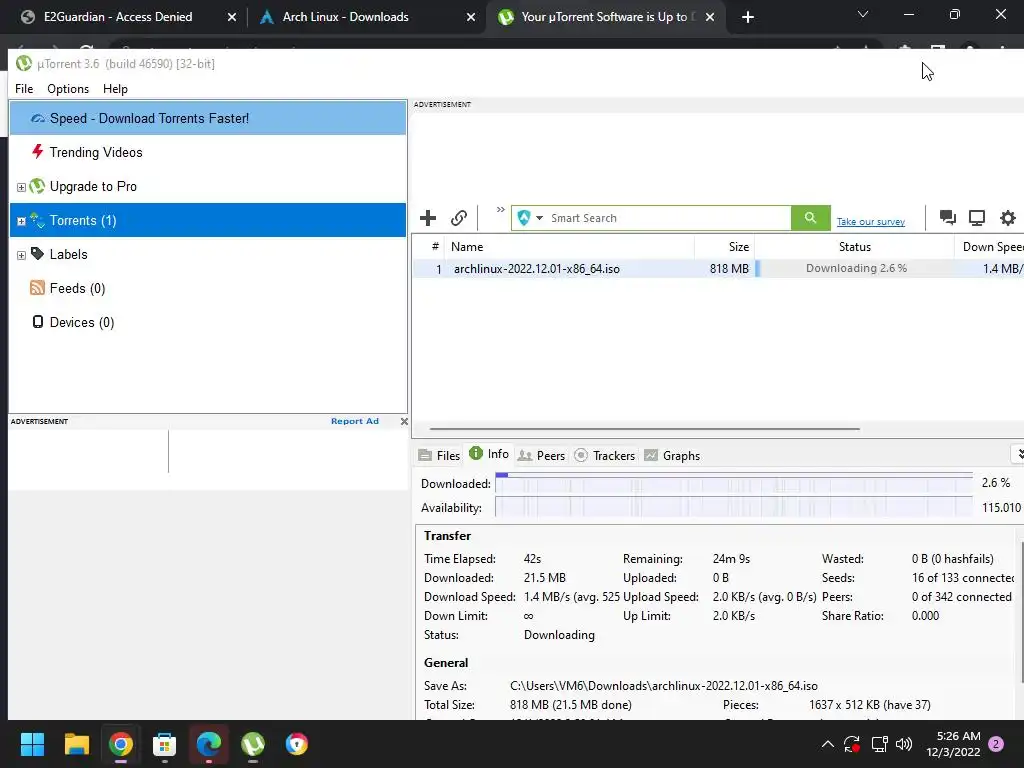Click the Trending Videos lightning icon

tap(37, 152)
